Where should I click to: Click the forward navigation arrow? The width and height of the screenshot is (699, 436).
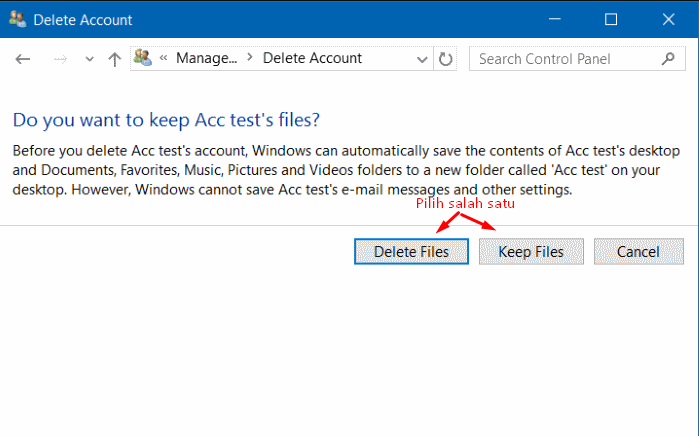coord(60,59)
